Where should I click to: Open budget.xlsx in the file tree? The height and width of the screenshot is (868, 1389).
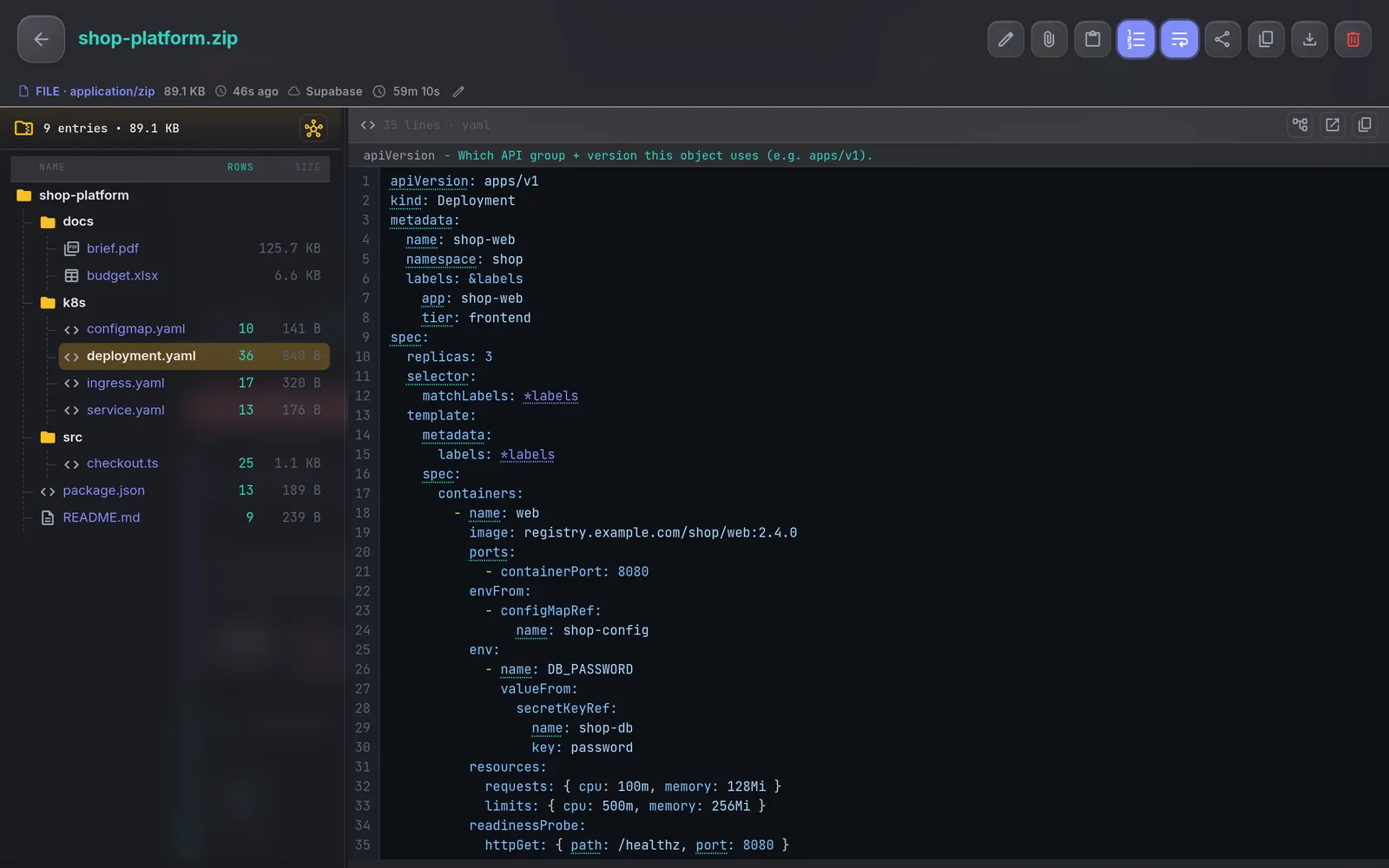(x=122, y=275)
